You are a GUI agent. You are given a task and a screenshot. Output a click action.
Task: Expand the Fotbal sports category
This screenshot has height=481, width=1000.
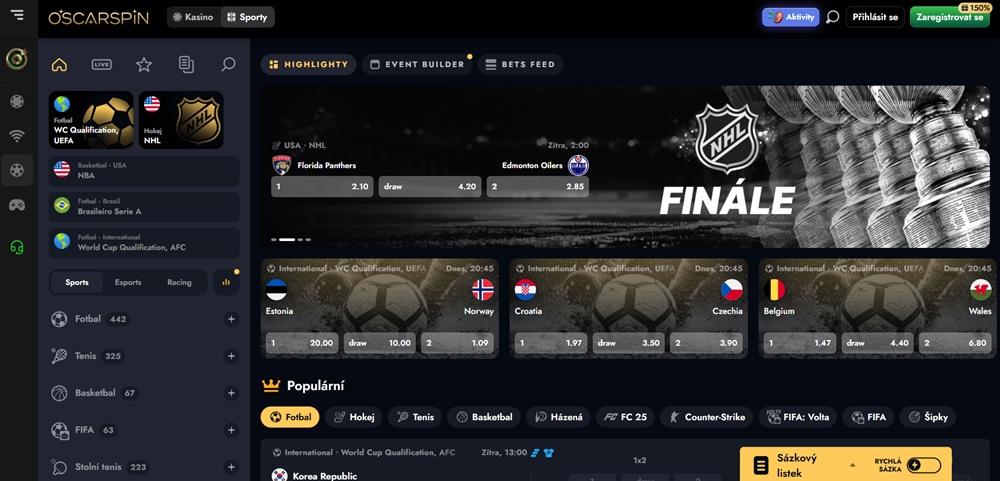point(232,319)
